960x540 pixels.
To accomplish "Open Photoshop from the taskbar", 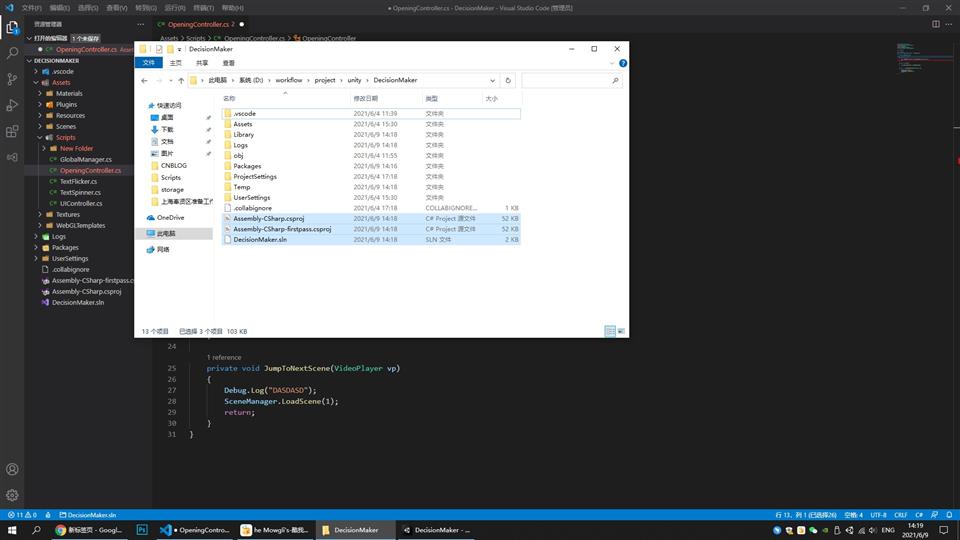I will coord(141,530).
